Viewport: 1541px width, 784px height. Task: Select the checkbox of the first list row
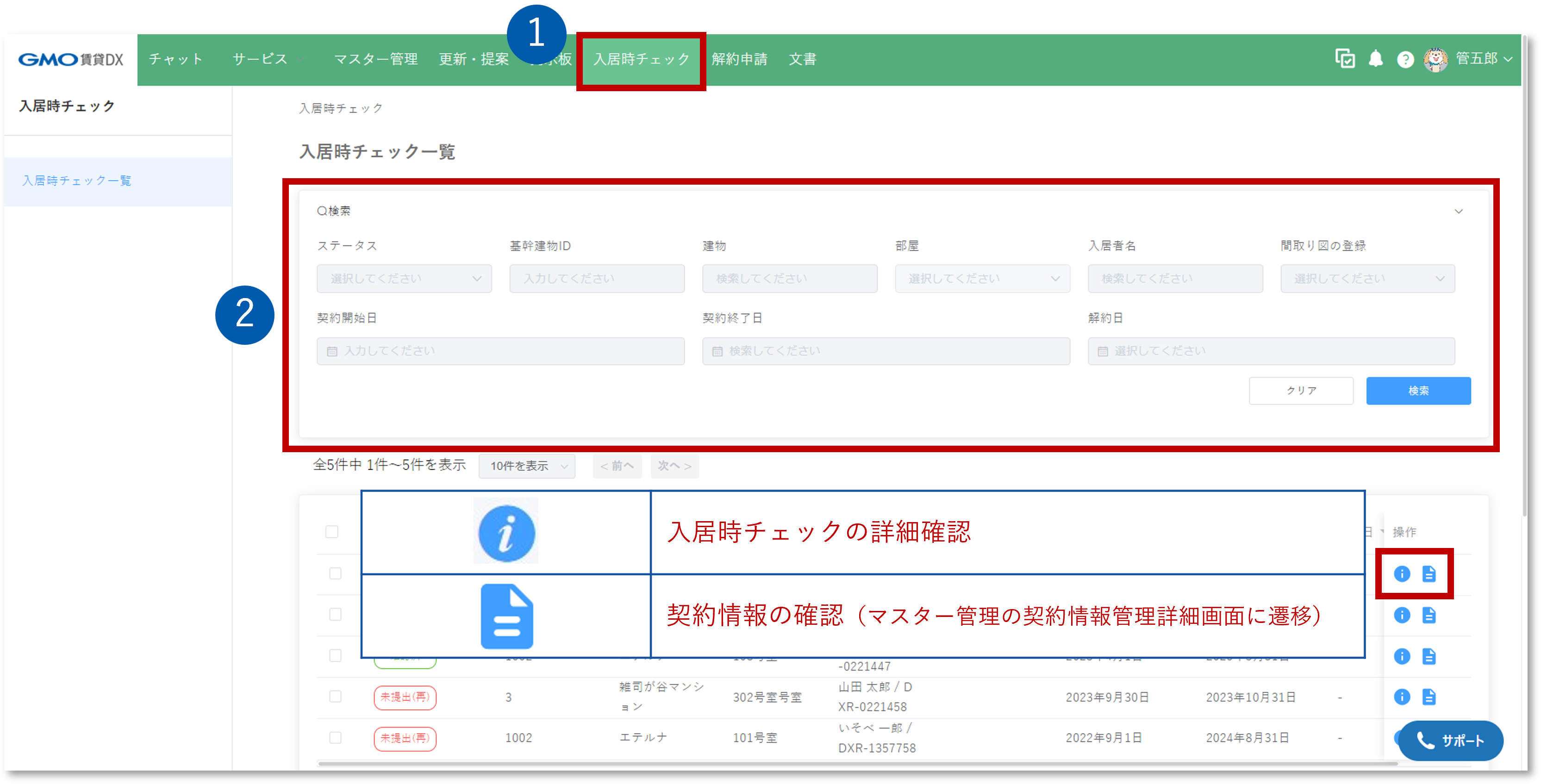[x=335, y=573]
